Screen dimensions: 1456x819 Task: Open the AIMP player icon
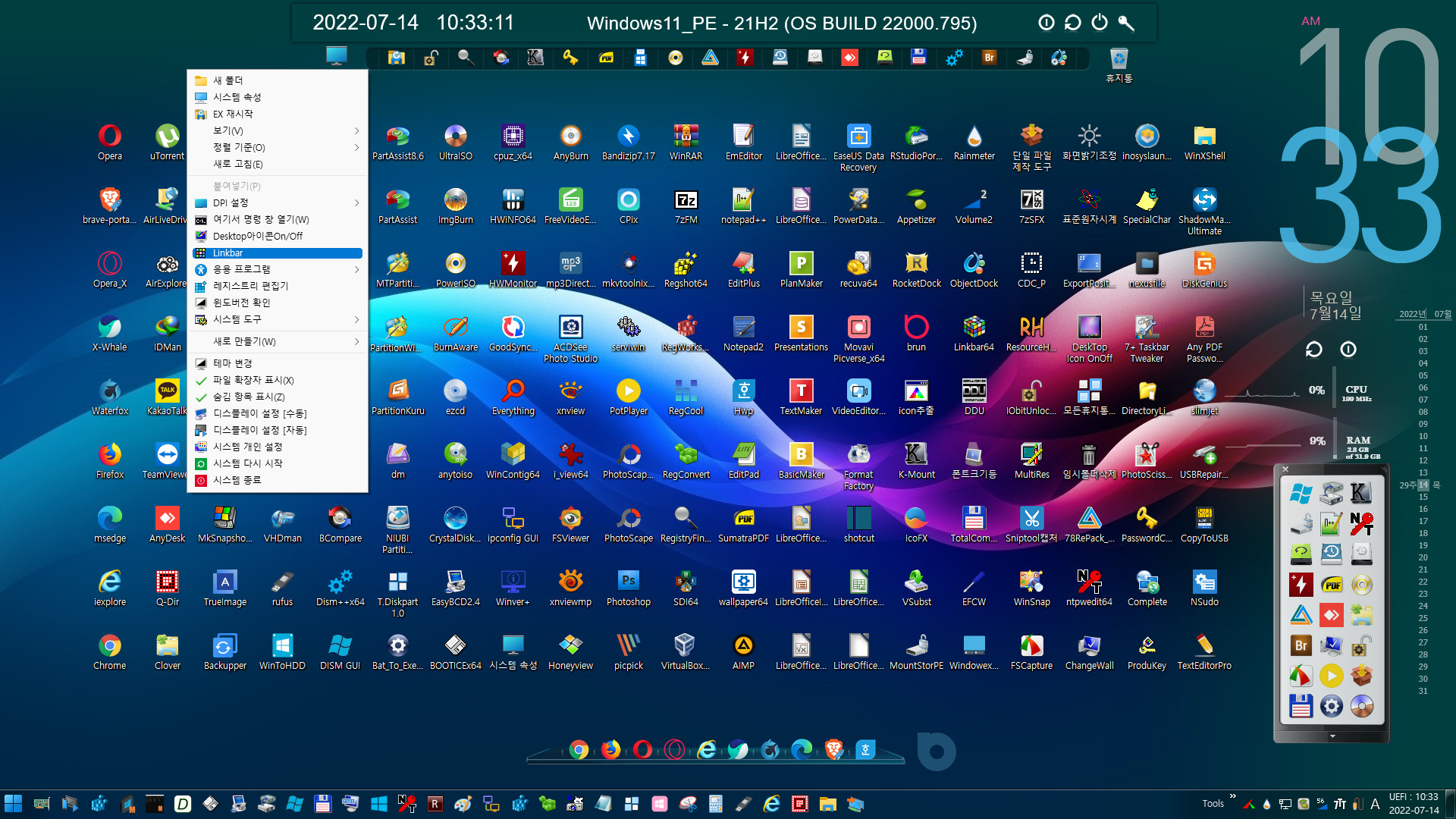pos(743,651)
